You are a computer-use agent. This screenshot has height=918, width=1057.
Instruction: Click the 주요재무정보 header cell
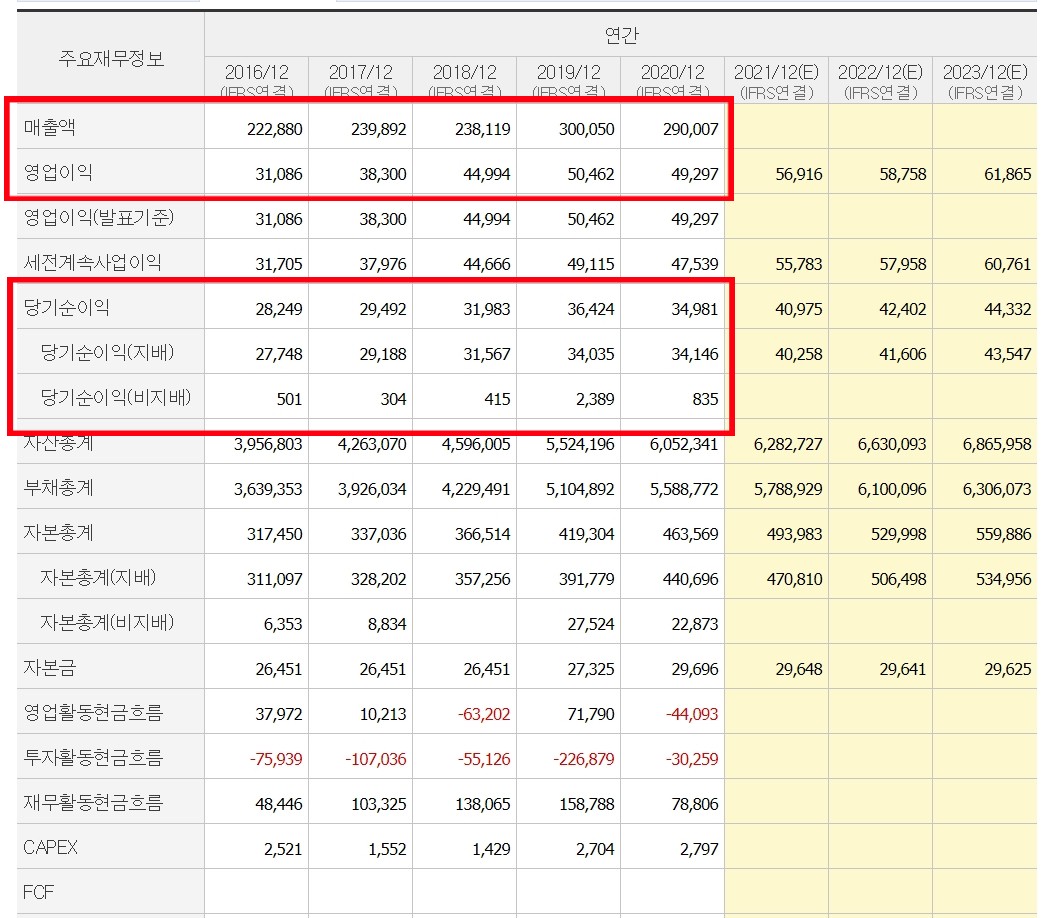coord(111,59)
